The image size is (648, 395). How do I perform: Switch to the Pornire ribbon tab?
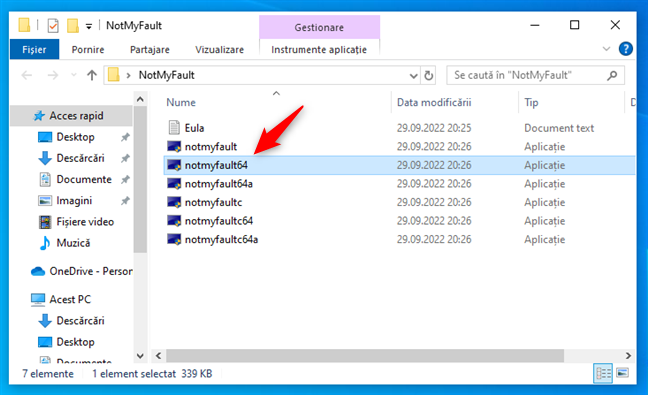tap(88, 50)
